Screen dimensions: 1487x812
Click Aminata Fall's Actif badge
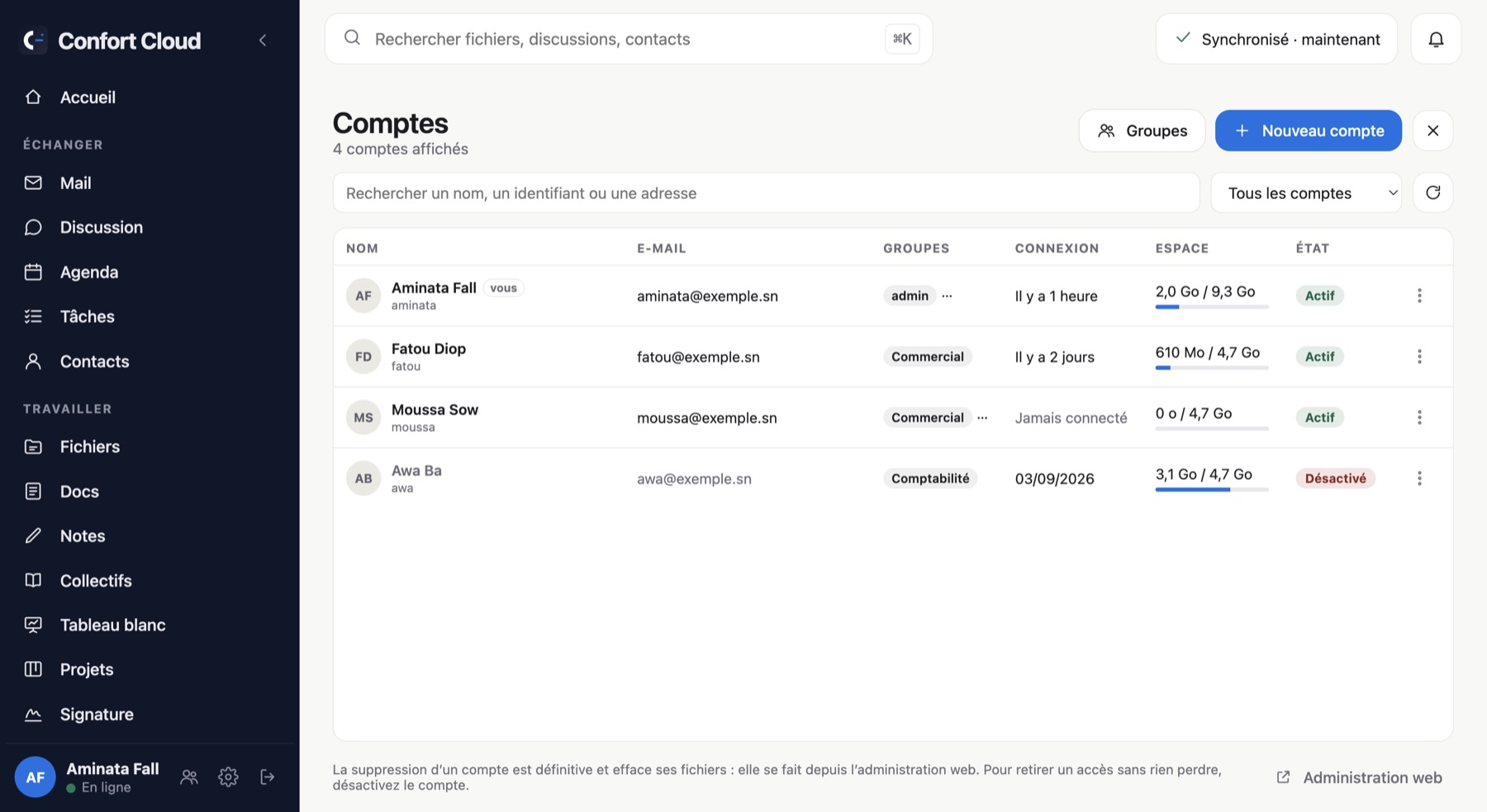click(1319, 296)
